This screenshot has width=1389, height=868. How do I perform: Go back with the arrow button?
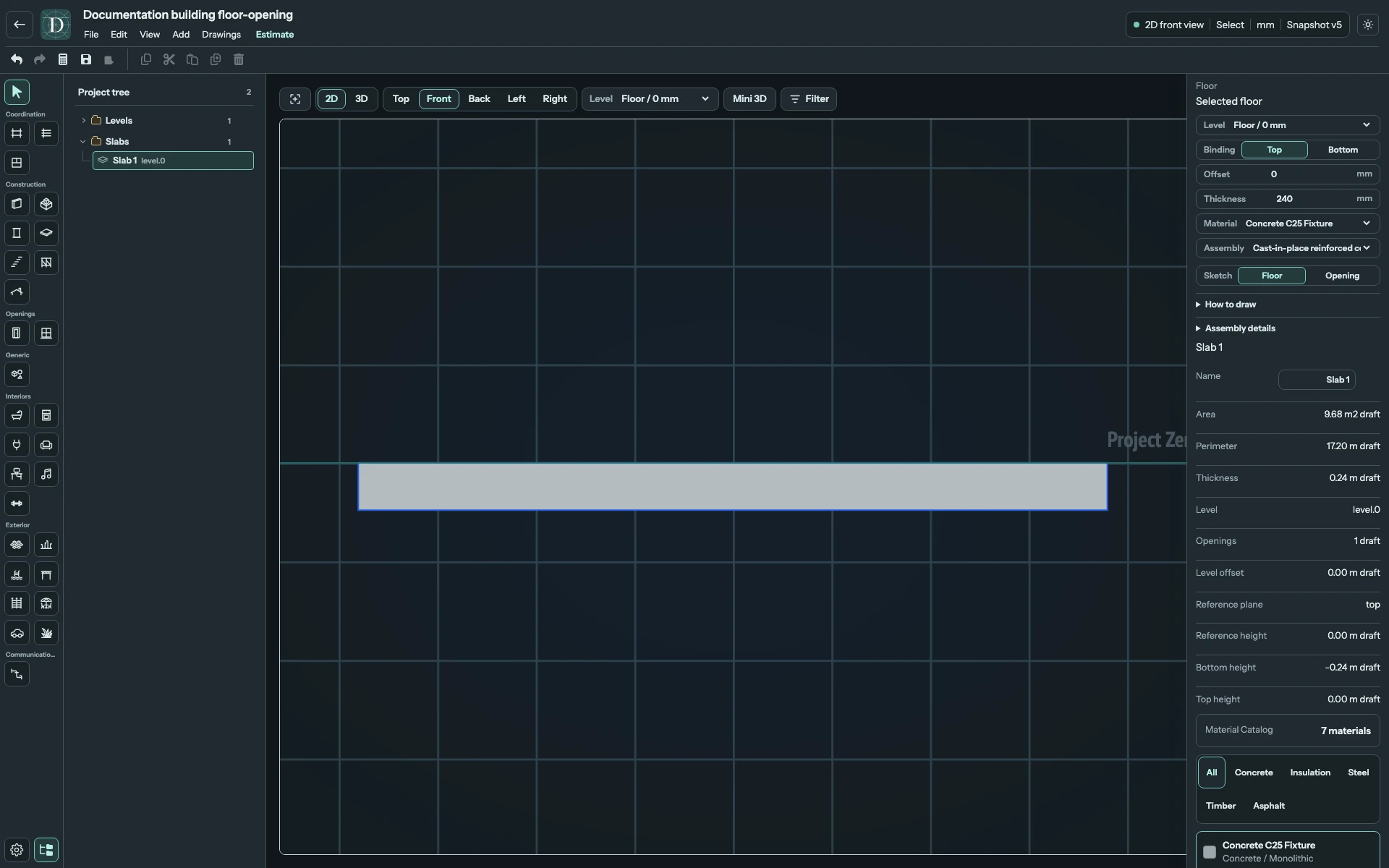[x=20, y=25]
